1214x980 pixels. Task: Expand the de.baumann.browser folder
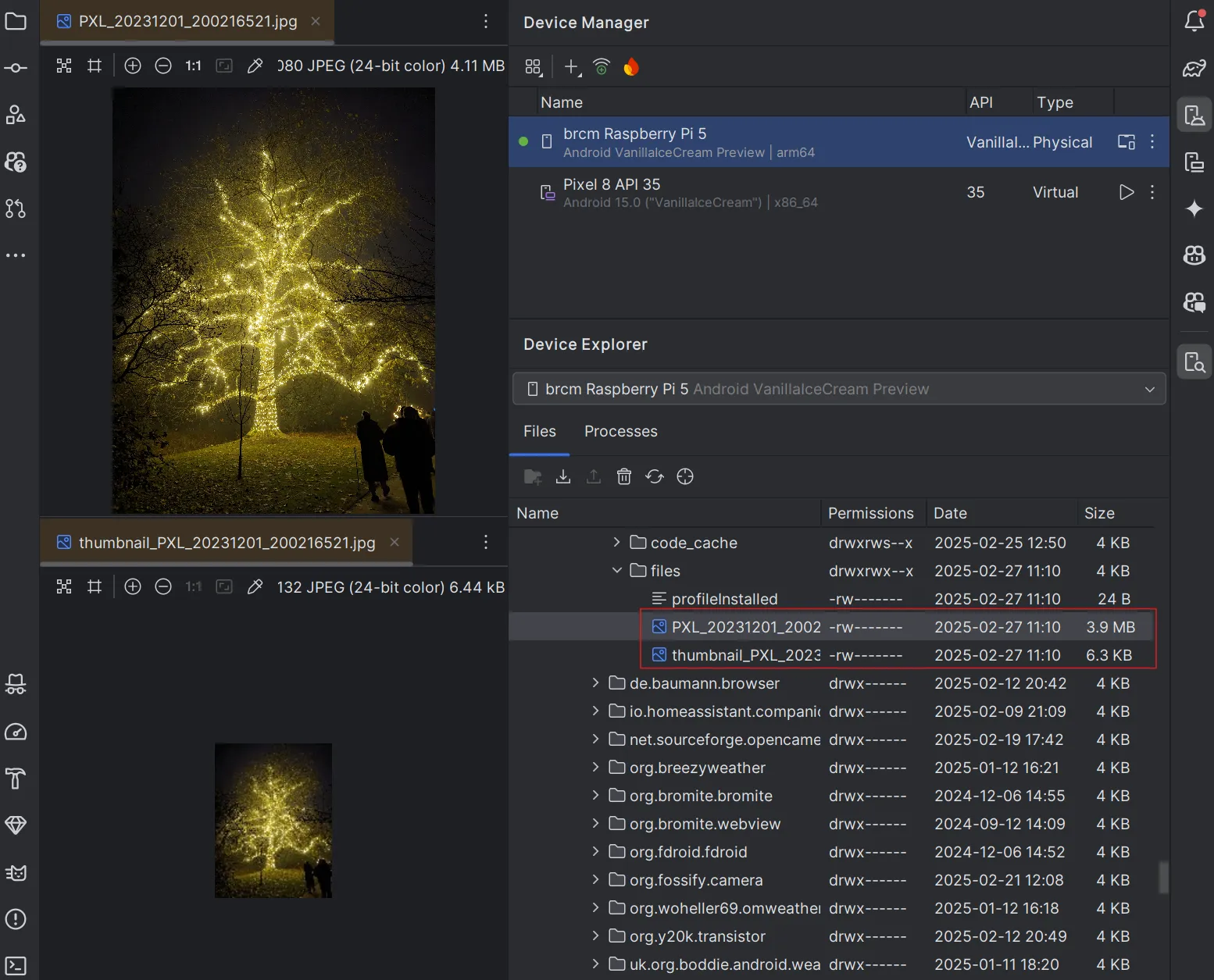point(595,682)
